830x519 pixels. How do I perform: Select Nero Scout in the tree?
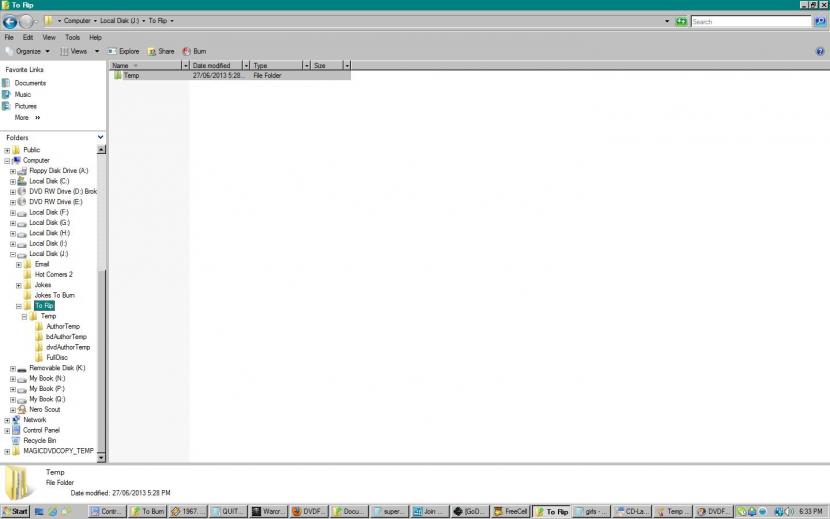click(44, 409)
